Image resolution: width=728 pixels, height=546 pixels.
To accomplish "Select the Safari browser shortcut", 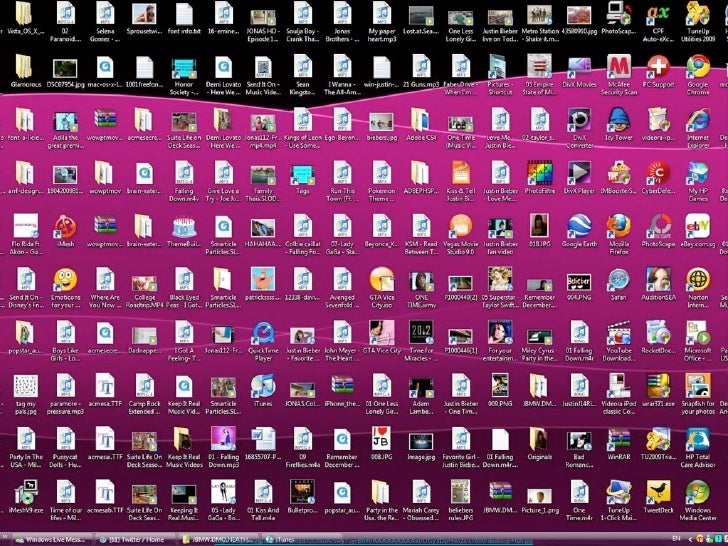I will coord(618,278).
